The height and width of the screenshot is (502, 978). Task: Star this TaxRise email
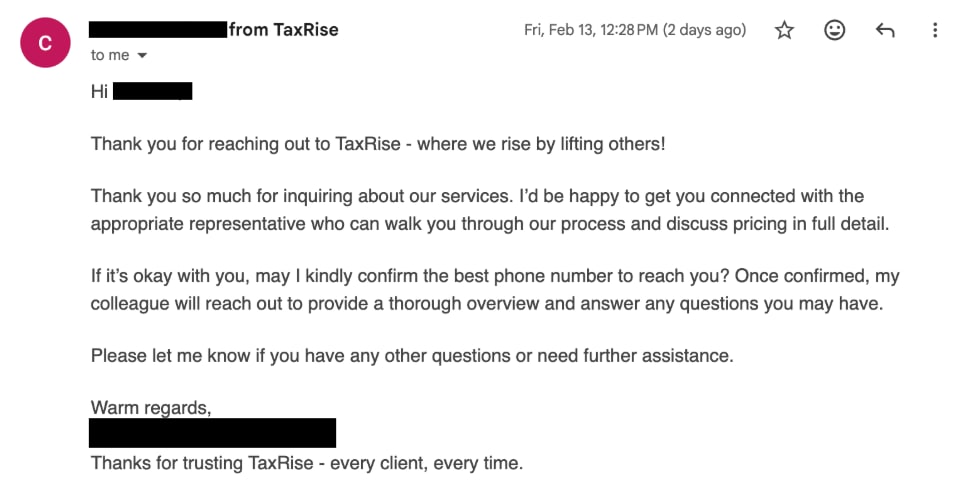coord(784,30)
